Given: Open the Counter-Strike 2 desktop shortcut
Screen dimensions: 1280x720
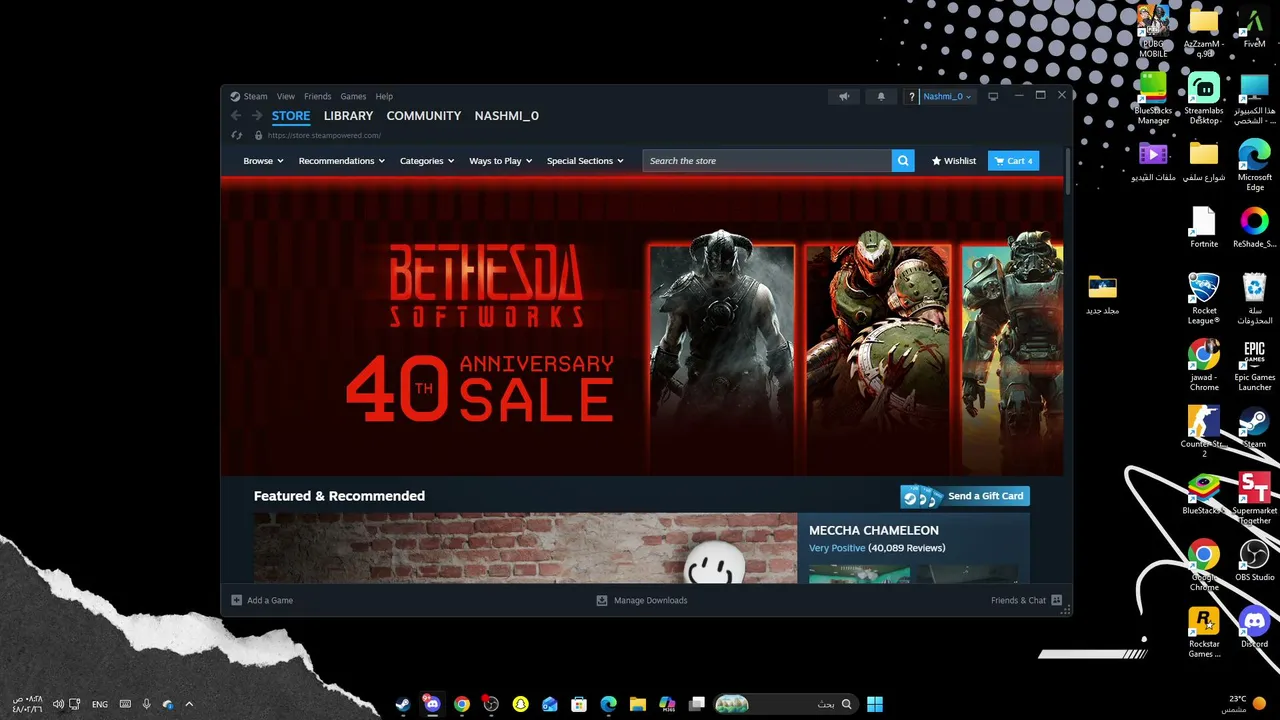Looking at the screenshot, I should (x=1204, y=432).
